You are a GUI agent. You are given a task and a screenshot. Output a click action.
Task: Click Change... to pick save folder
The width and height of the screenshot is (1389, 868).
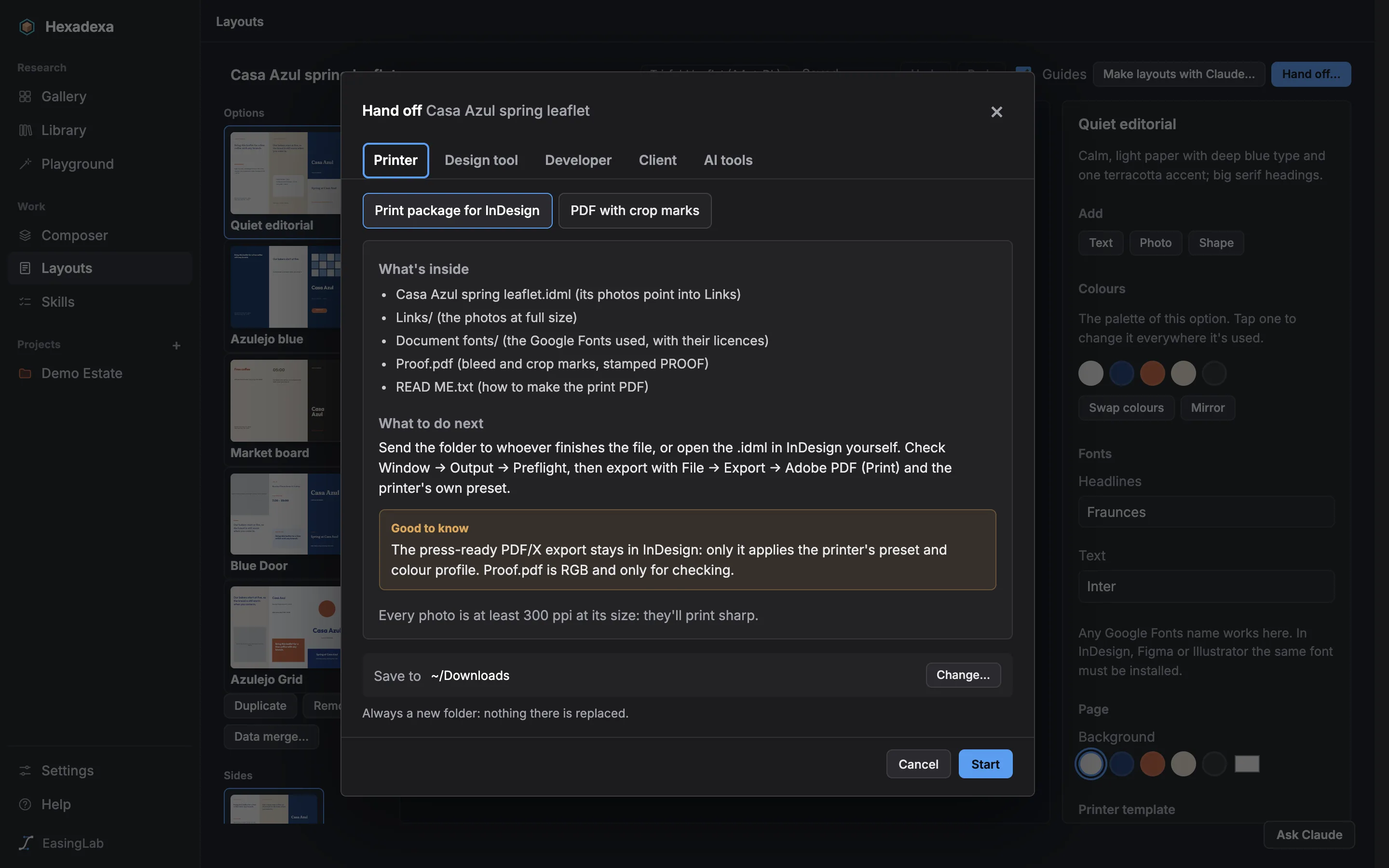[963, 675]
